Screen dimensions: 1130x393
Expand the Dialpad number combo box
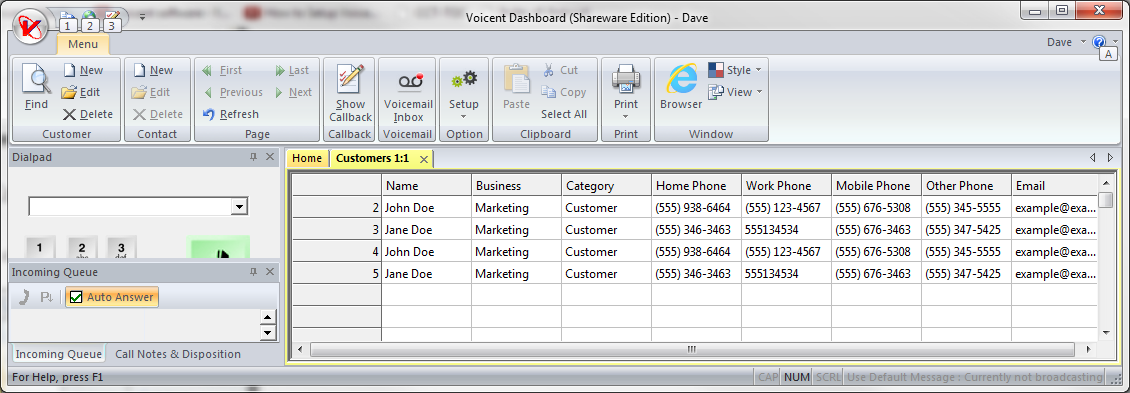point(239,207)
